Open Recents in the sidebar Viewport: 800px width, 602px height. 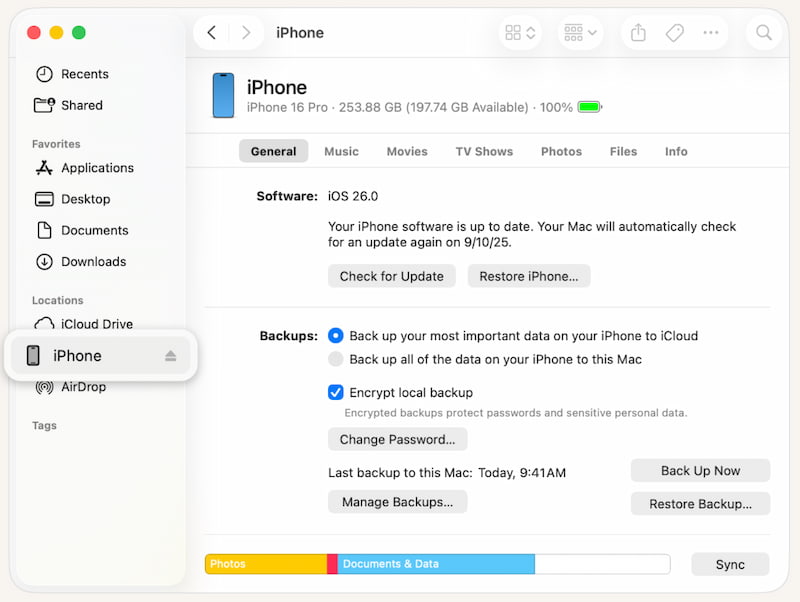pyautogui.click(x=85, y=74)
